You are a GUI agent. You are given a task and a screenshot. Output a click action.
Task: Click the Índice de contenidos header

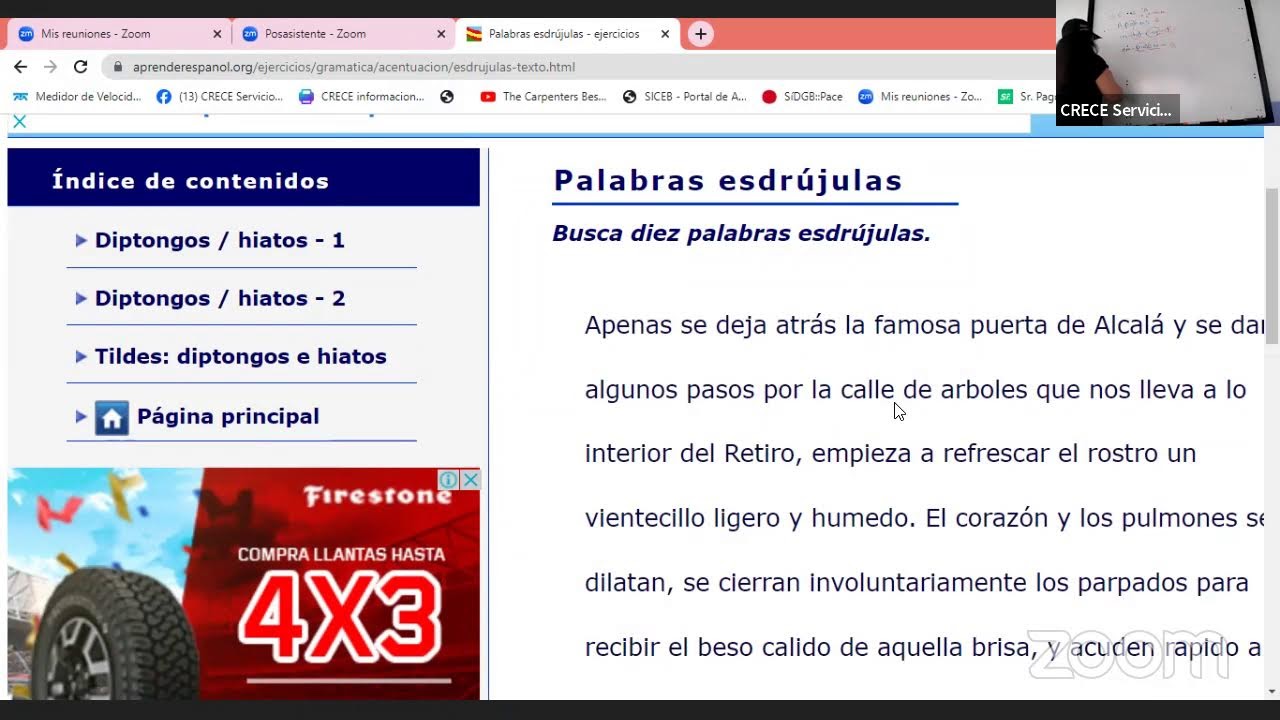(x=190, y=181)
